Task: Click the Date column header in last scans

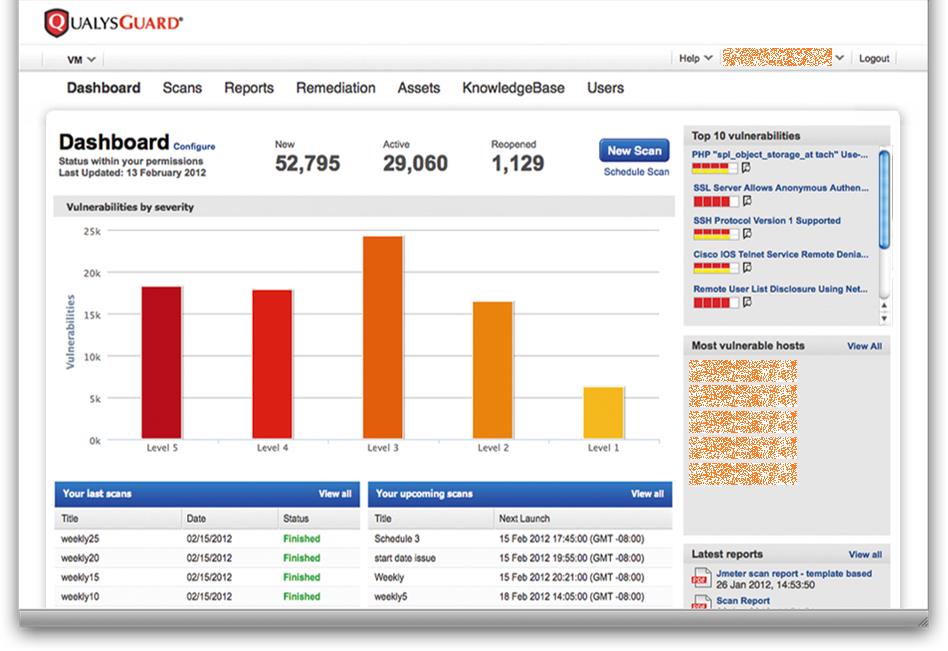Action: point(196,519)
